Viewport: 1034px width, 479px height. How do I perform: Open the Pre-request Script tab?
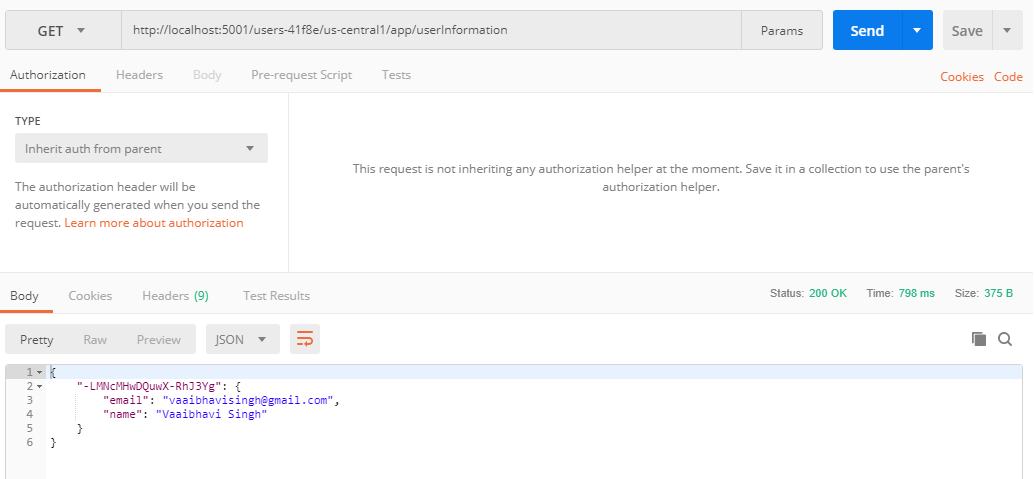301,75
